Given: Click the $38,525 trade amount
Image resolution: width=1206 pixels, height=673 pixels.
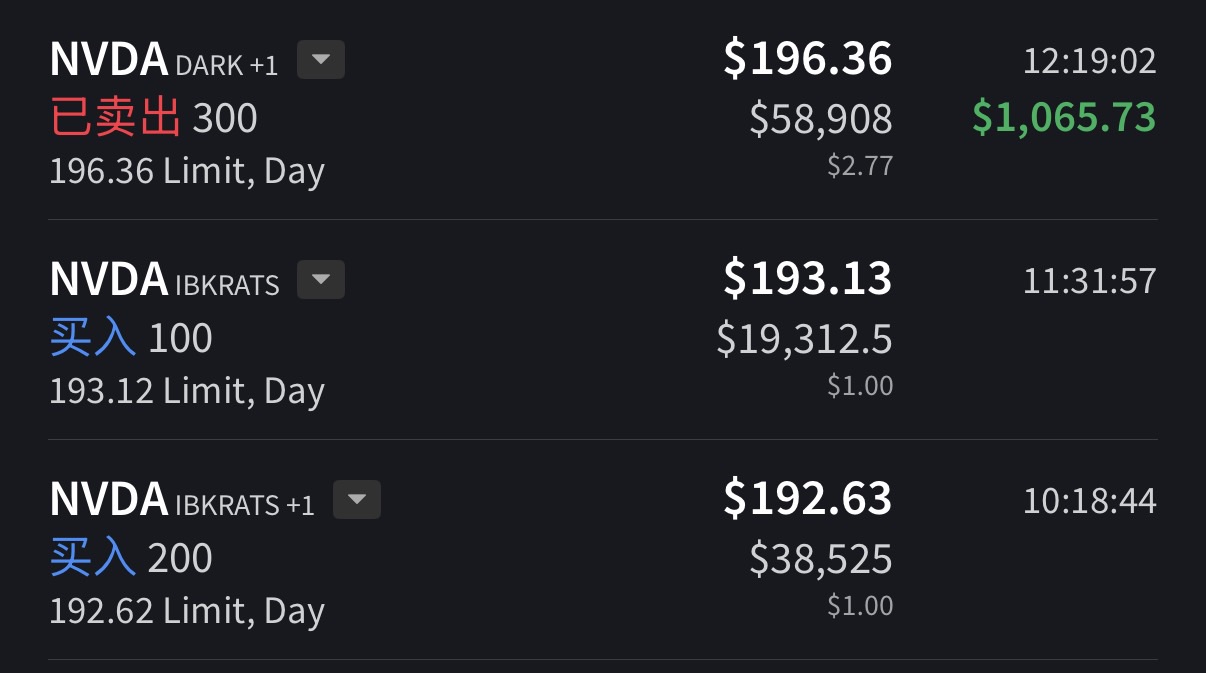Looking at the screenshot, I should [x=821, y=559].
